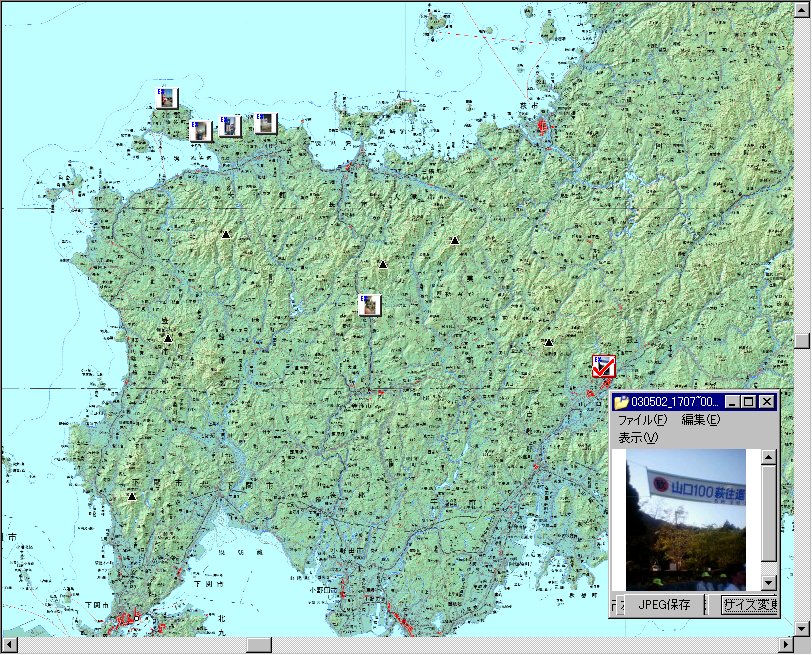Image resolution: width=812 pixels, height=655 pixels.
Task: Open the photo marker in the map center
Action: 370,305
